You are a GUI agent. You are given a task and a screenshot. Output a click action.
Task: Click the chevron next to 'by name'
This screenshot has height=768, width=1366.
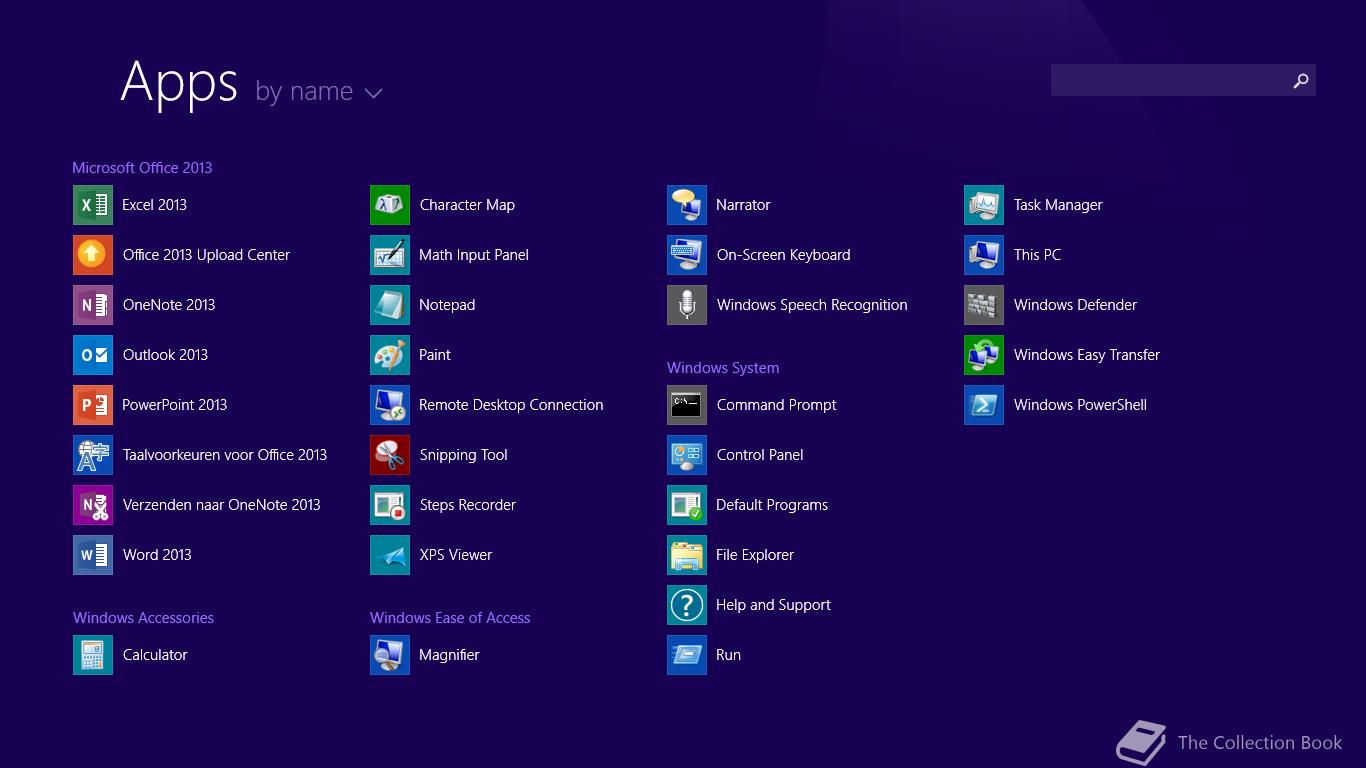tap(374, 93)
